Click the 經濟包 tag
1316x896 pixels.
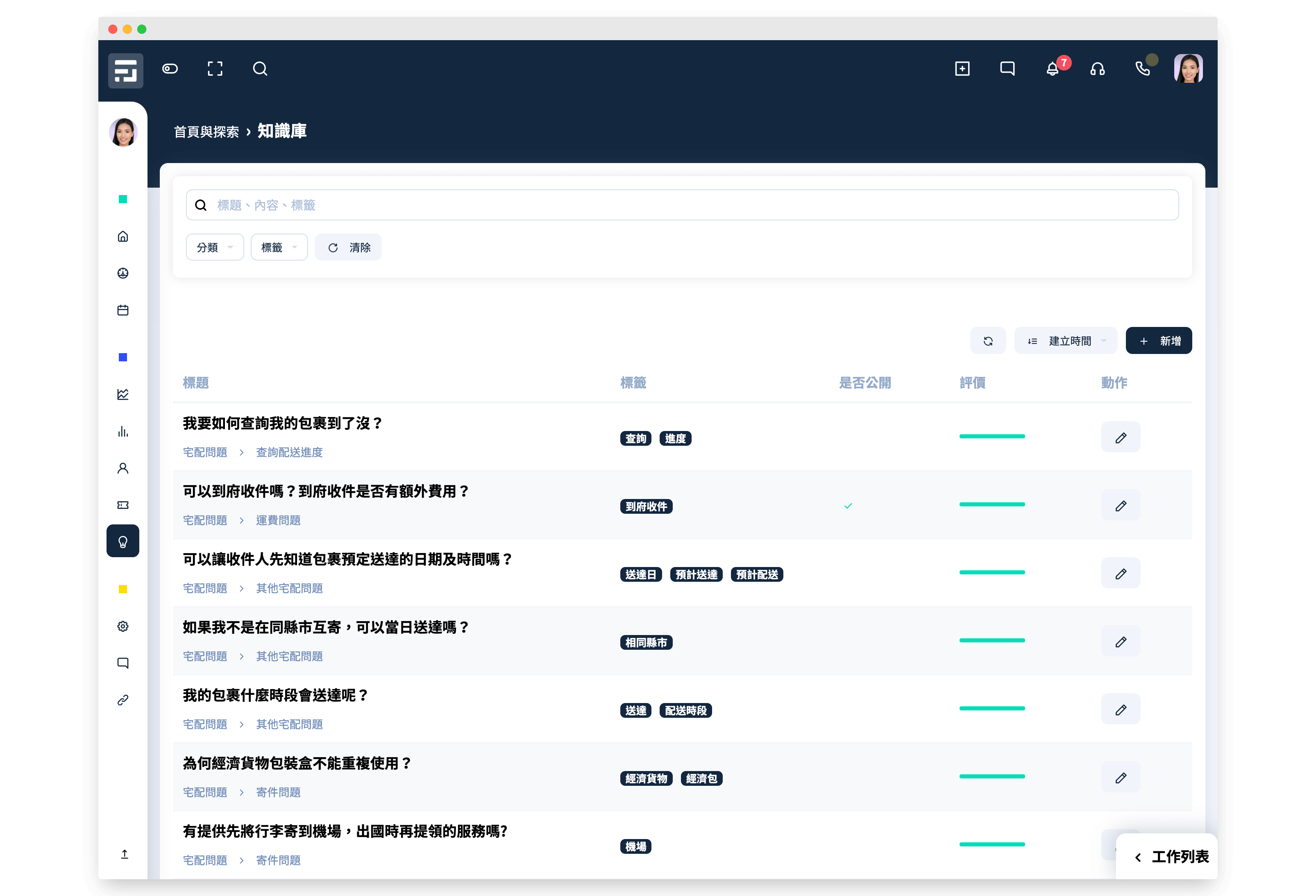(x=701, y=778)
